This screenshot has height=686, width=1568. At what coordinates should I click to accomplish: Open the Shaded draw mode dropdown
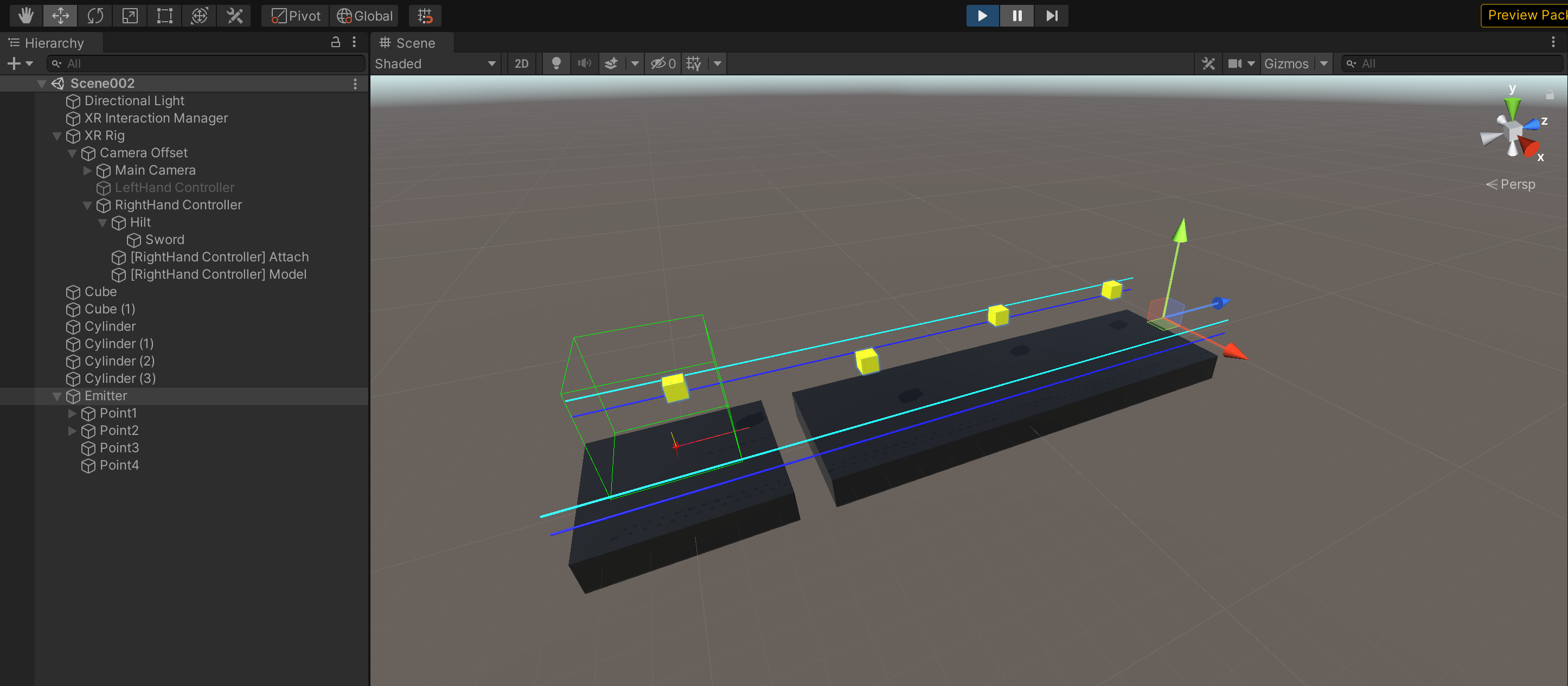pyautogui.click(x=435, y=63)
